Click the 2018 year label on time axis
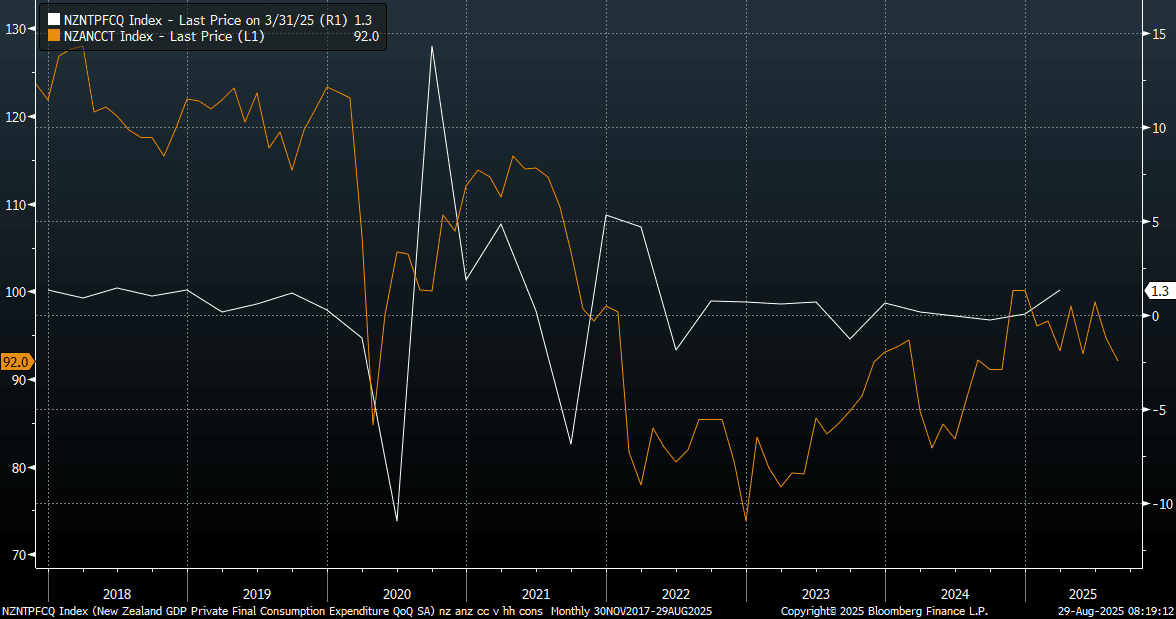1176x619 pixels. click(x=117, y=594)
